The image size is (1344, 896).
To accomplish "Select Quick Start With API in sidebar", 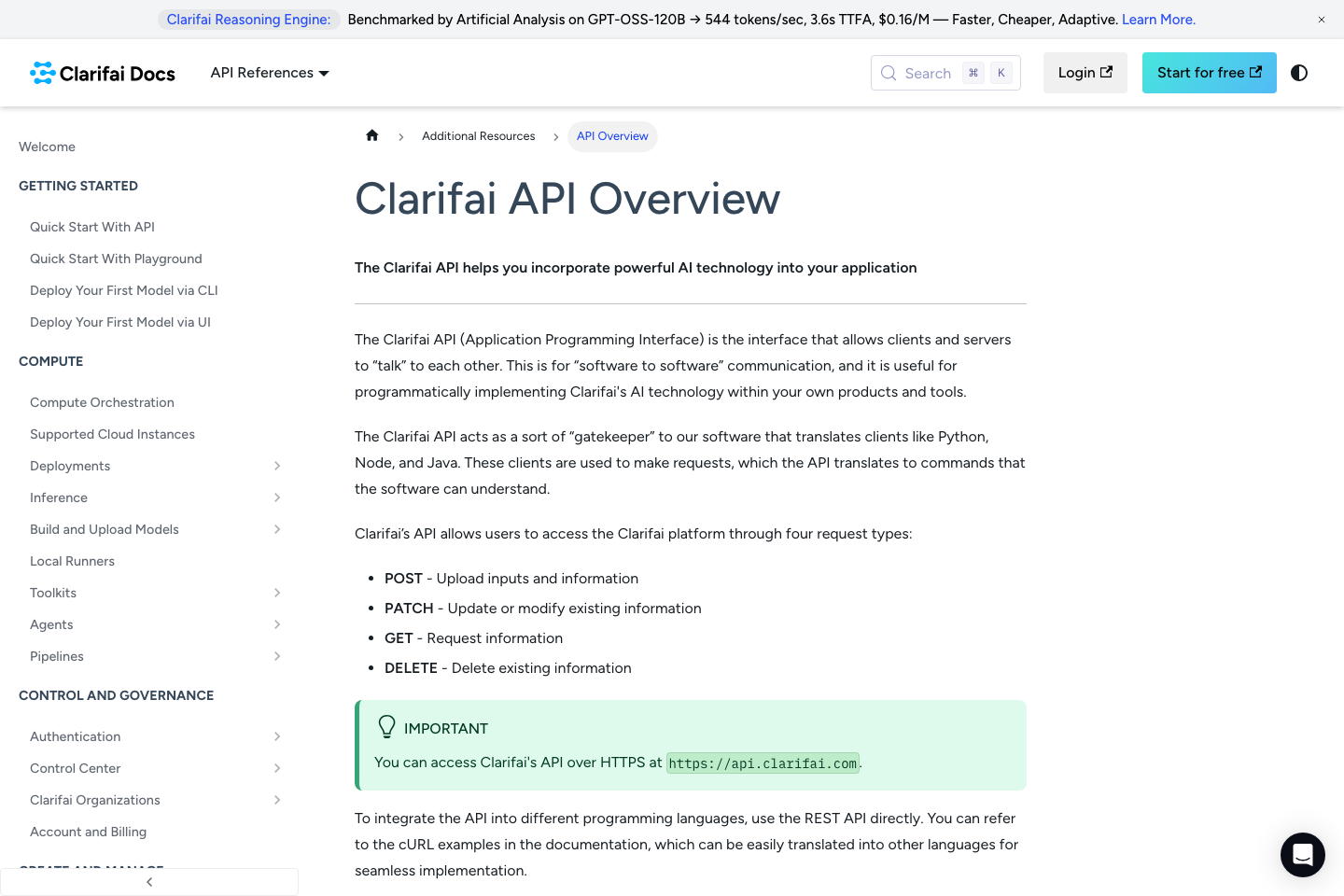I will [91, 227].
